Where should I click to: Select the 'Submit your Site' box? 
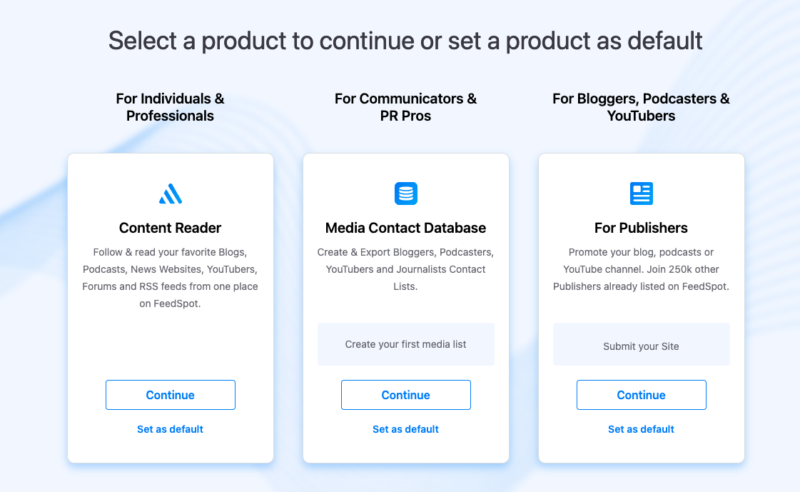click(x=641, y=346)
